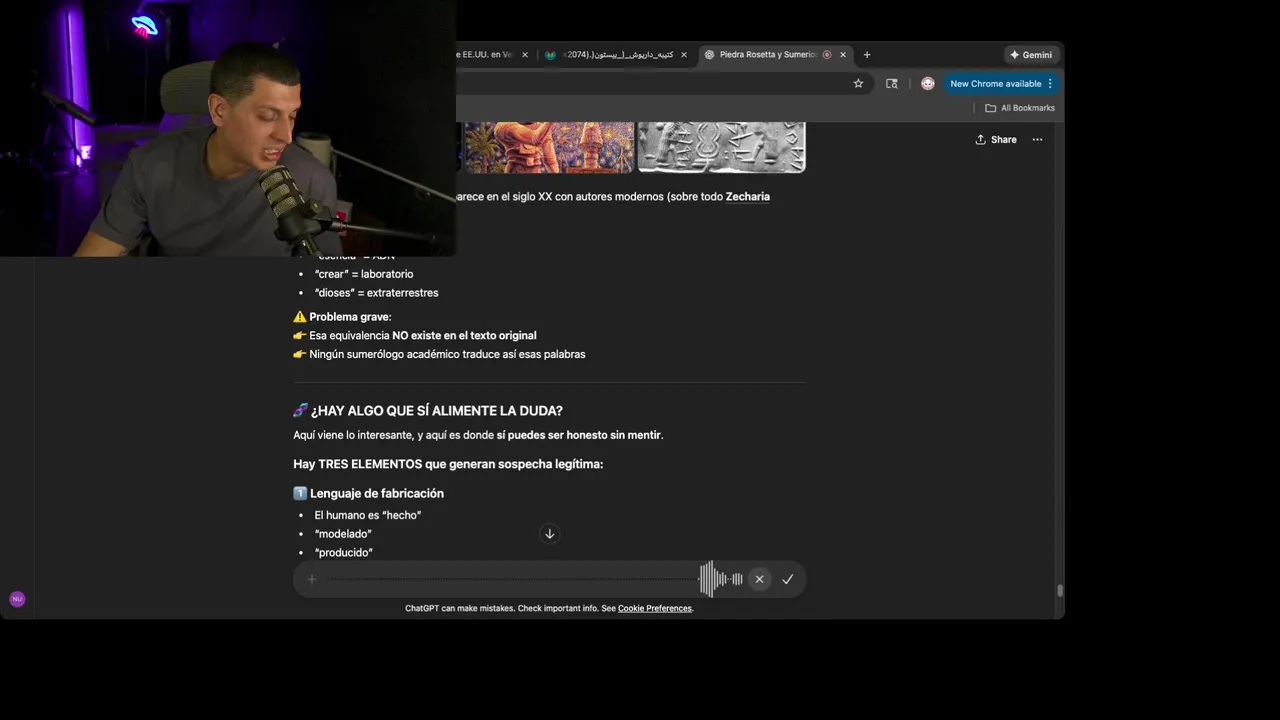
Task: Click the heading Lenguaje de fabricación
Action: pyautogui.click(x=376, y=493)
